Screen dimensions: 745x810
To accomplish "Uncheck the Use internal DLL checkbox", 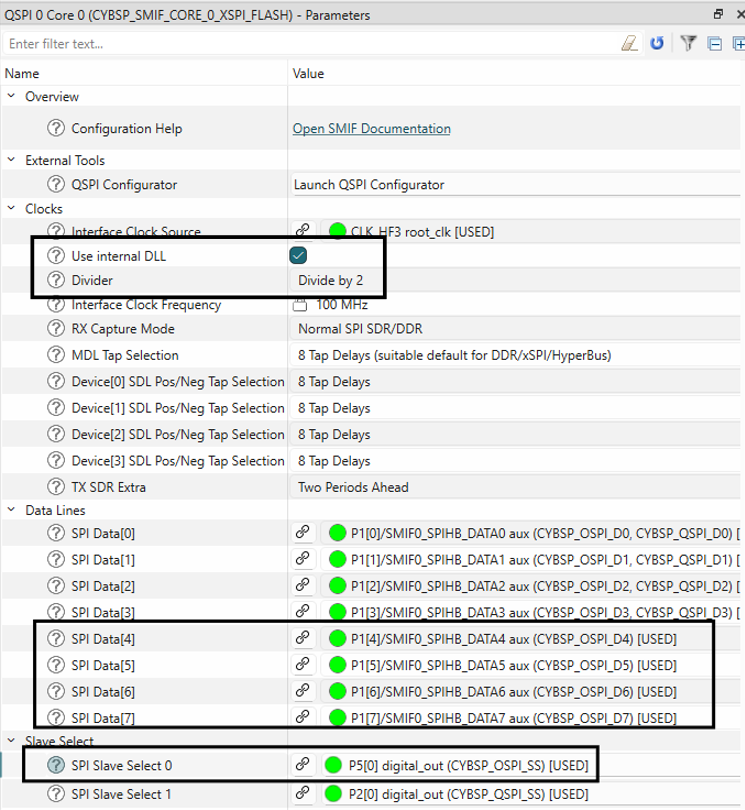I will pyautogui.click(x=297, y=256).
